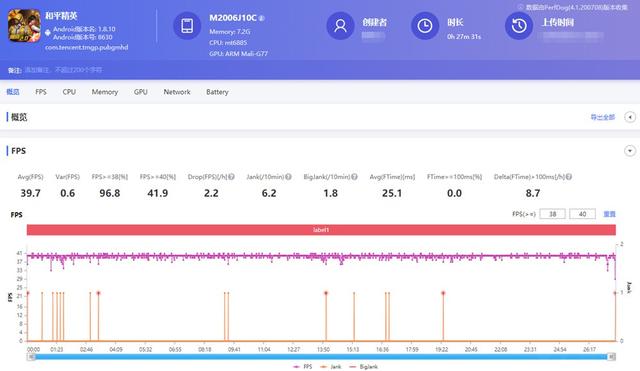This screenshot has height=371, width=640.
Task: Click the creator user profile icon
Action: [x=340, y=26]
